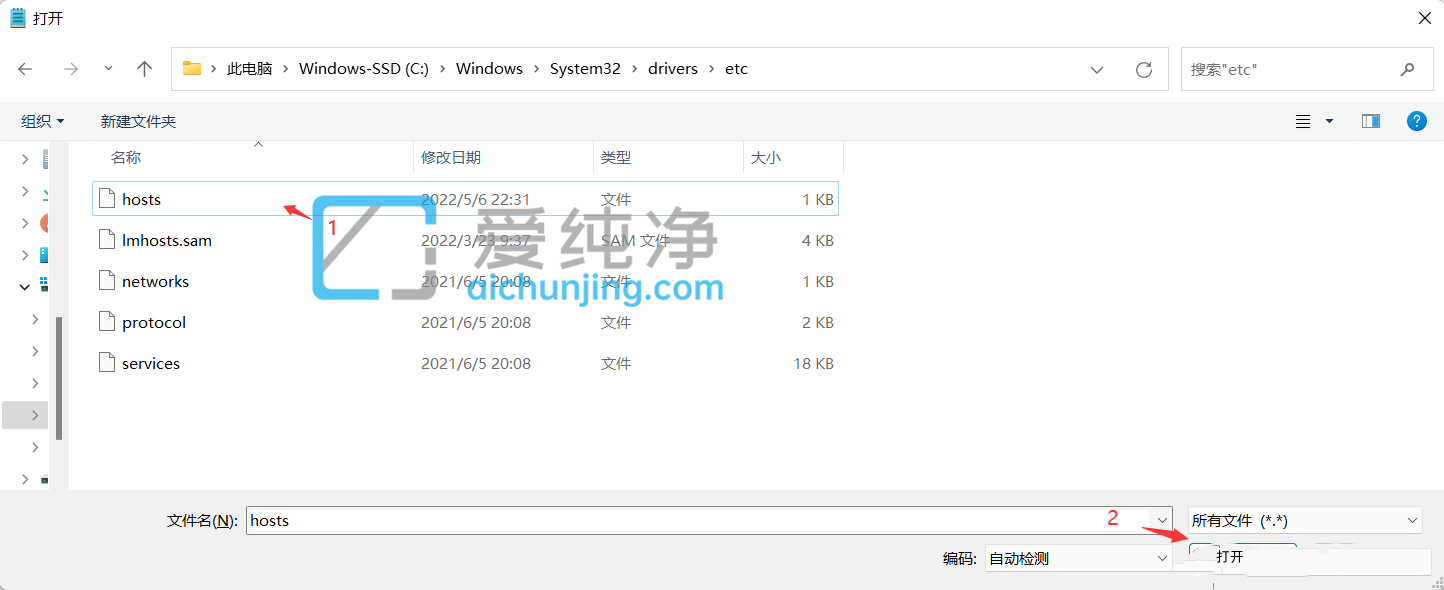The width and height of the screenshot is (1444, 590).
Task: Click the yellow folder icon in address bar
Action: pos(191,68)
